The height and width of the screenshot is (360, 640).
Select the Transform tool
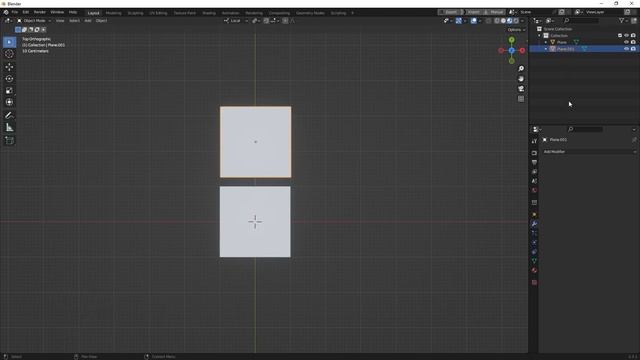click(9, 102)
